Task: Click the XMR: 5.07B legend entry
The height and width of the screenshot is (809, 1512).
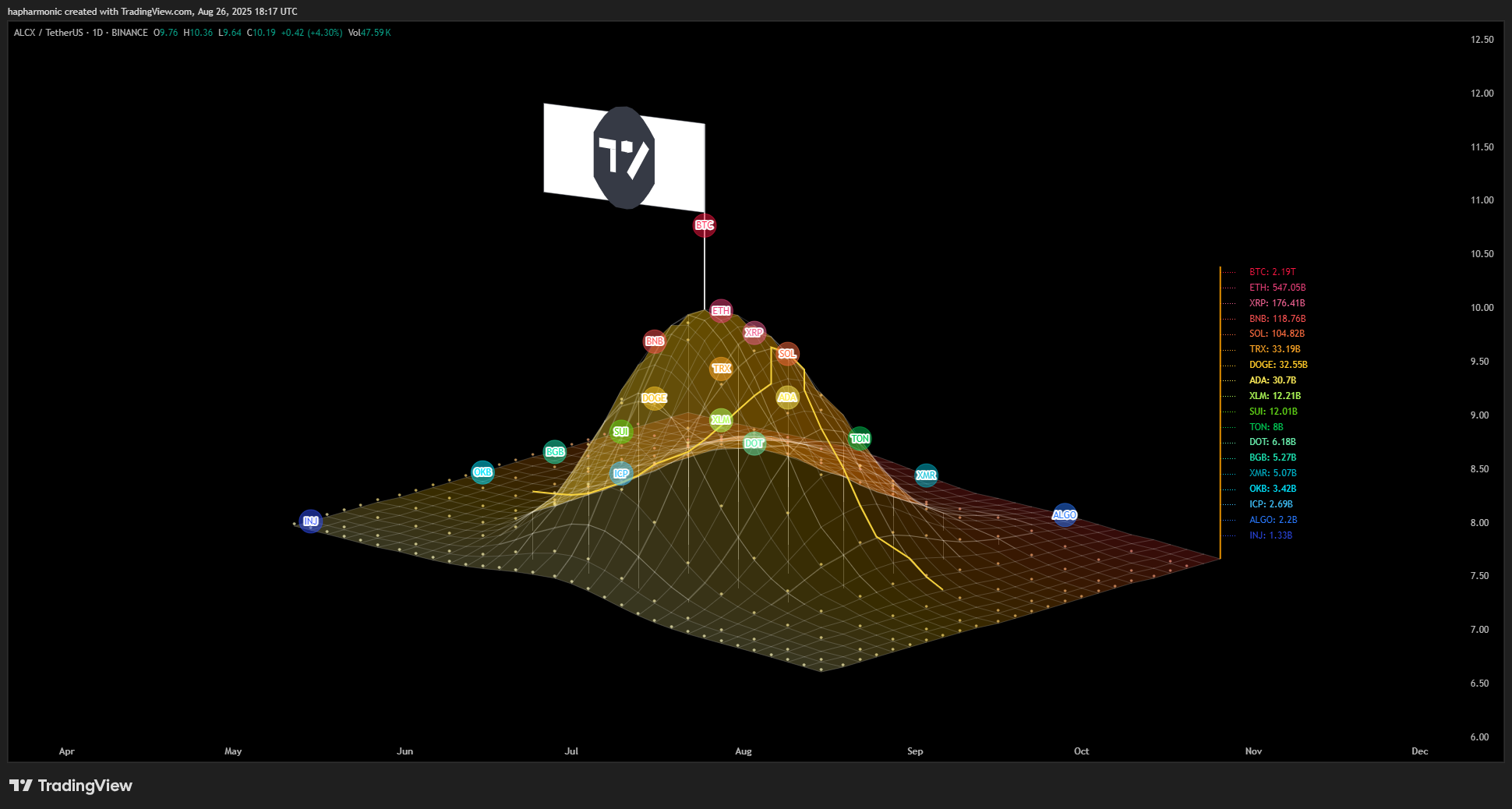Action: coord(1273,473)
